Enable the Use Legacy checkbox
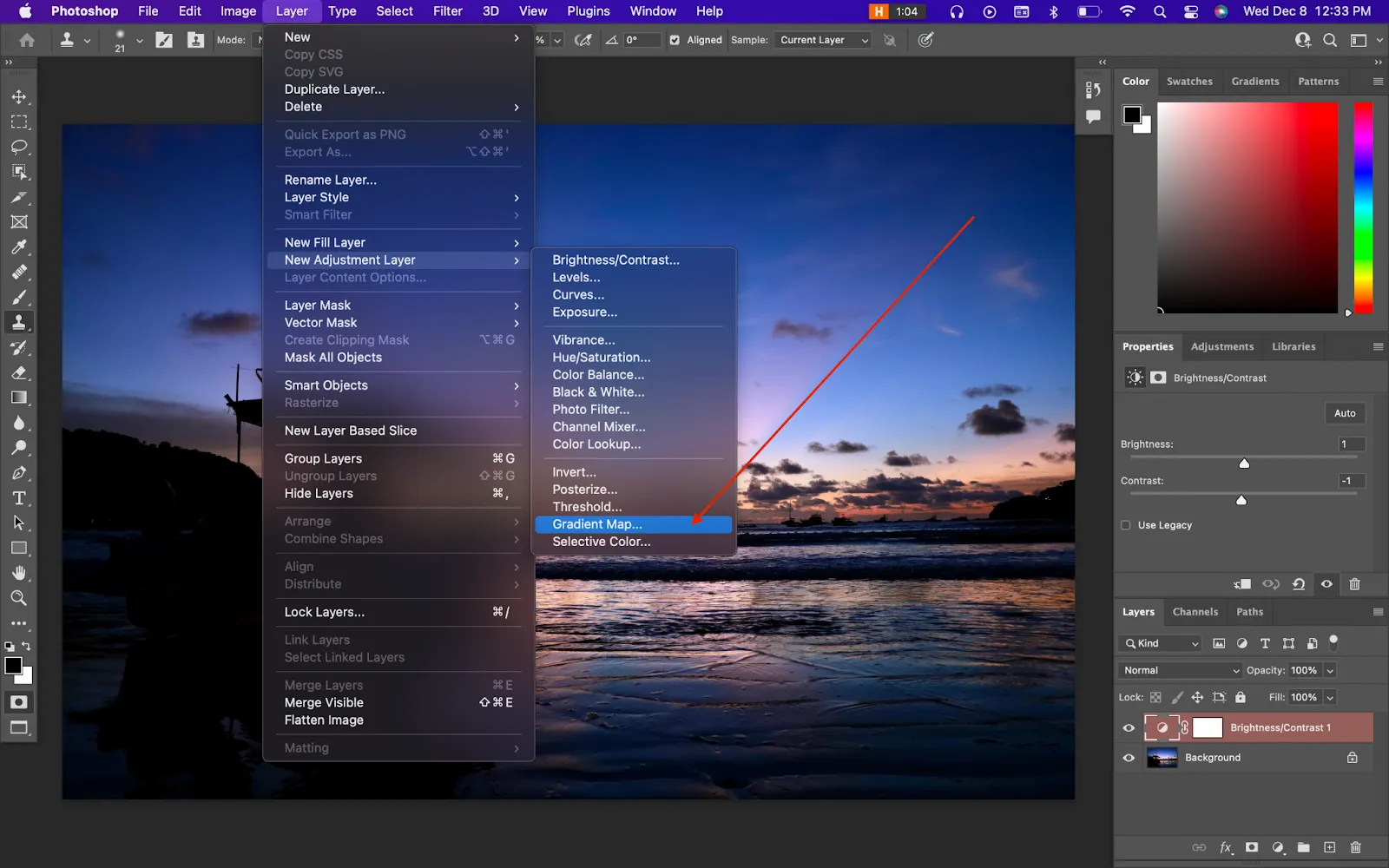Screen dimensions: 1389x868 tap(1126, 525)
